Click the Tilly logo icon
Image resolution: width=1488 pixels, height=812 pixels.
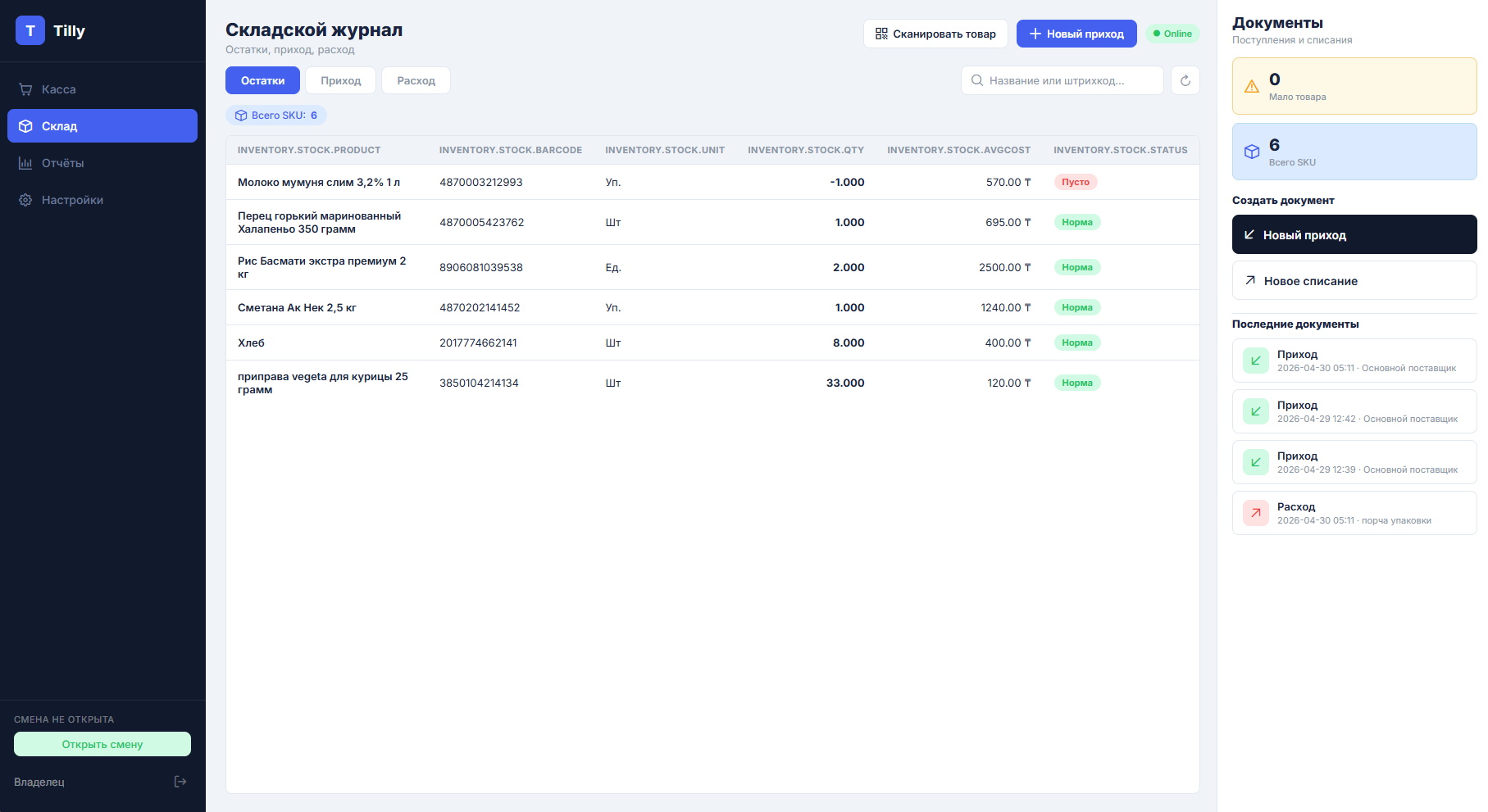point(30,31)
